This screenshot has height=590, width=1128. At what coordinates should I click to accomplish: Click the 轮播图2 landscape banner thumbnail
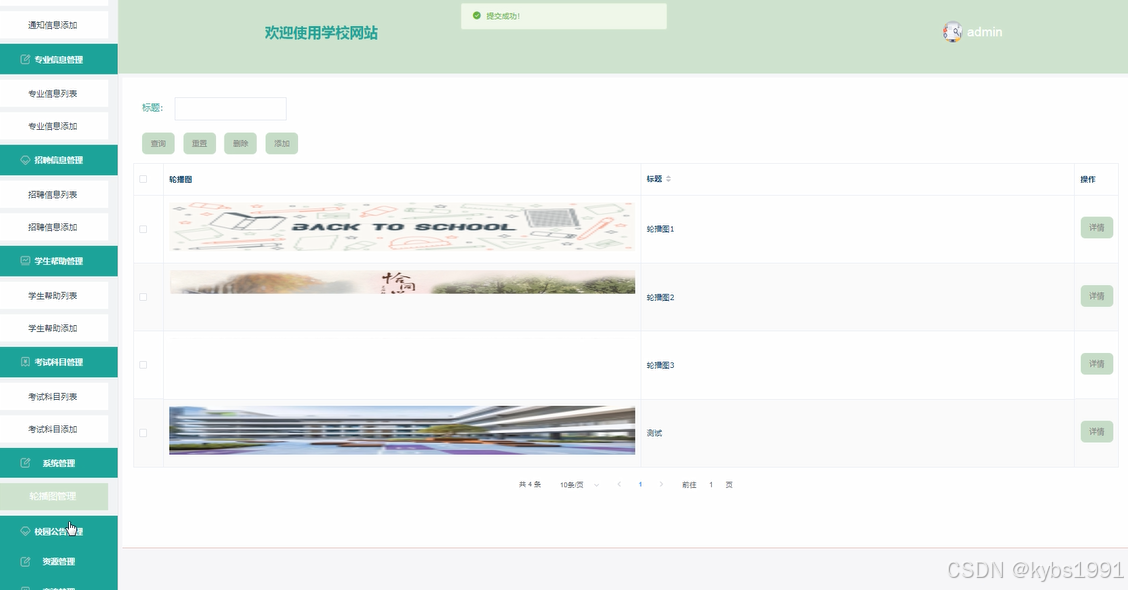(x=402, y=282)
